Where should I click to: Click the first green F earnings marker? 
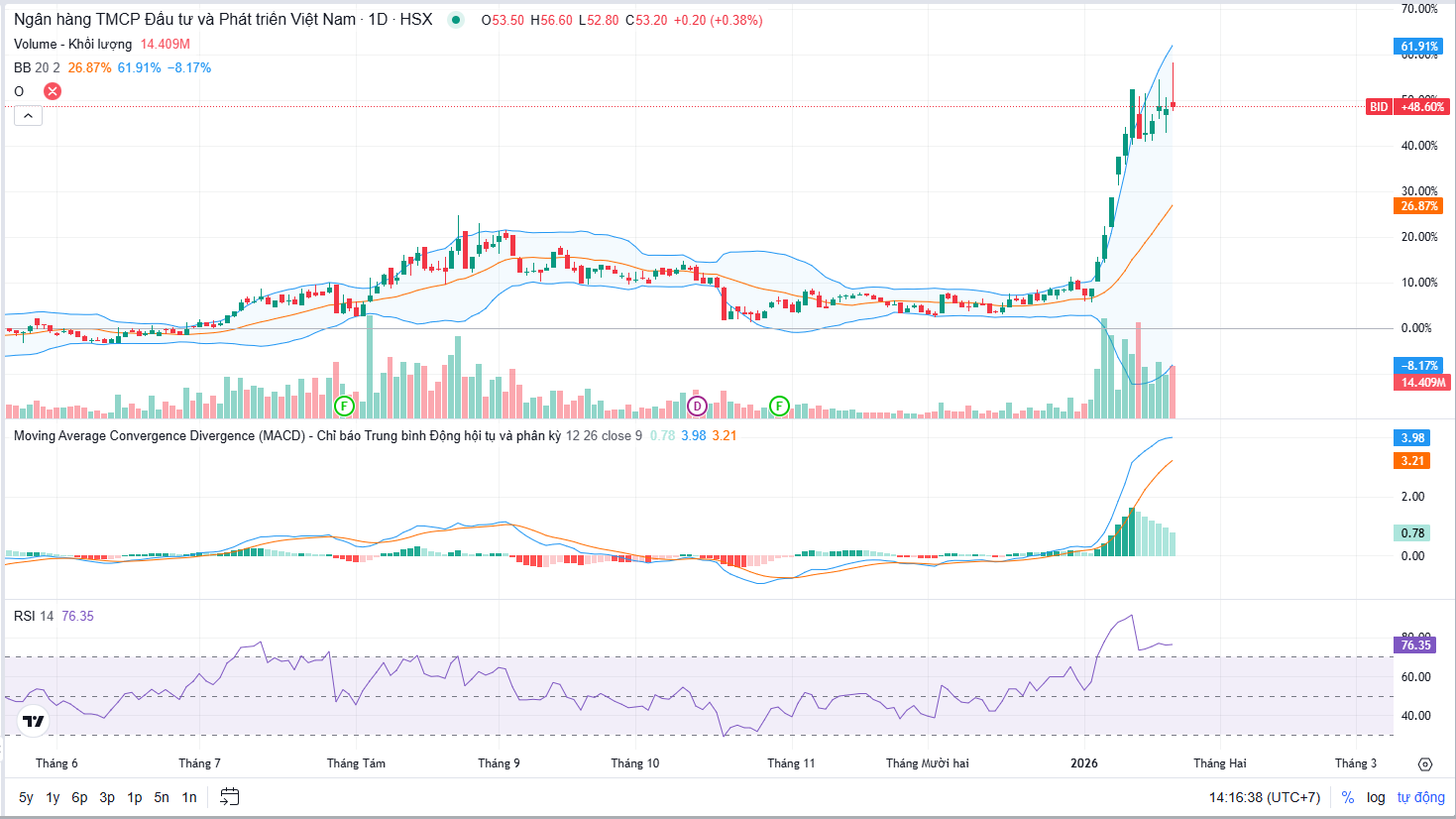pyautogui.click(x=344, y=406)
